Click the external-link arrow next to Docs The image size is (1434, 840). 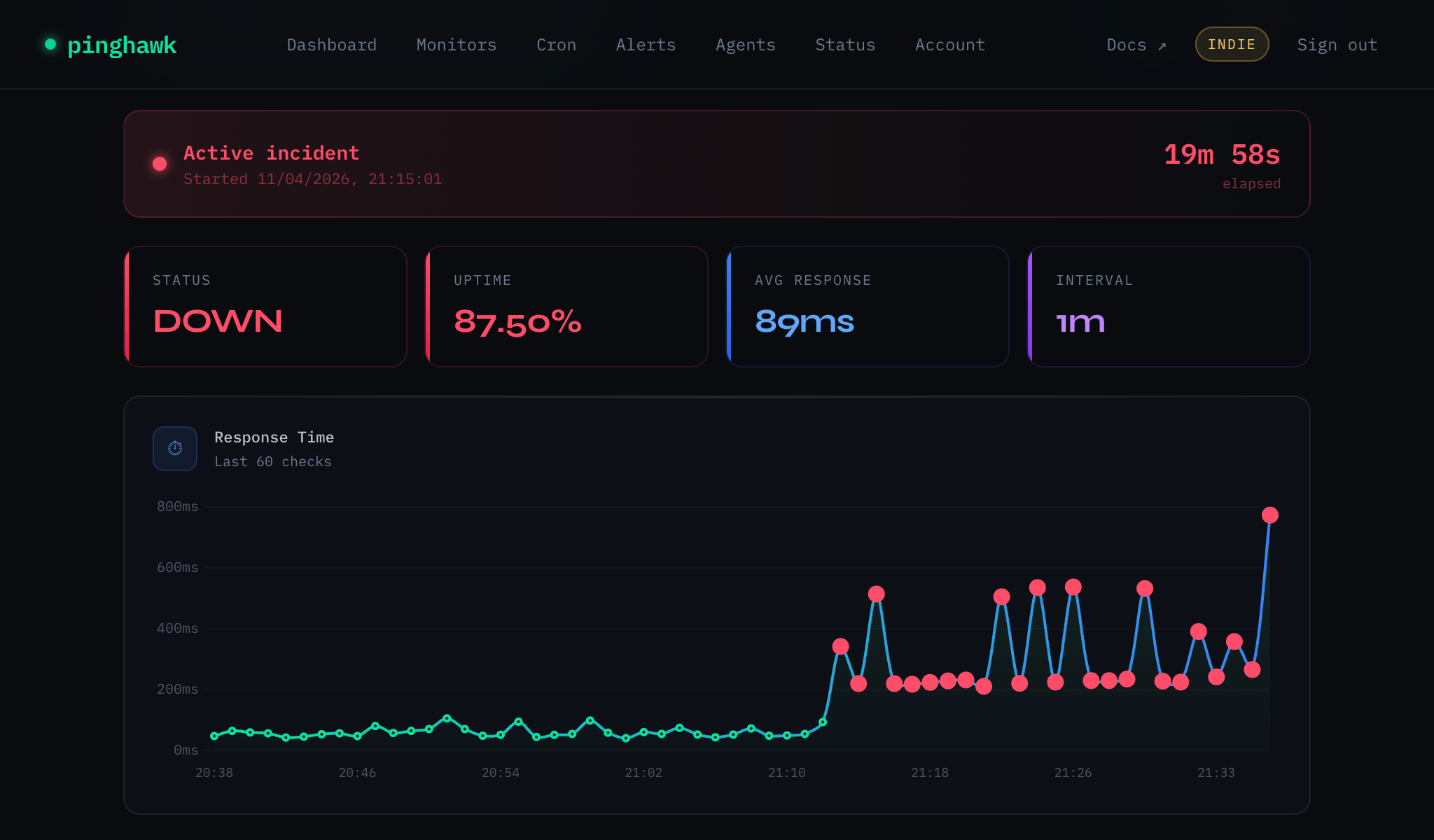(x=1162, y=45)
